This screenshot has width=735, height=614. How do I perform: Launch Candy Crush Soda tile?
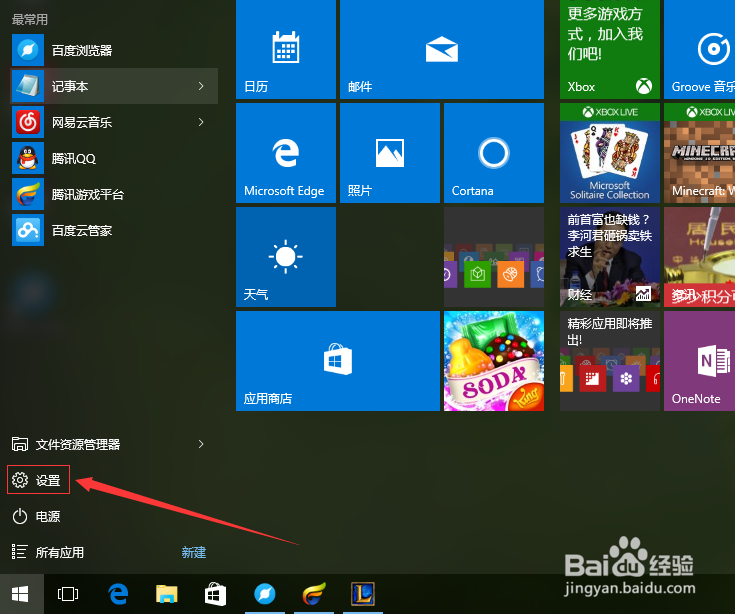(x=494, y=361)
